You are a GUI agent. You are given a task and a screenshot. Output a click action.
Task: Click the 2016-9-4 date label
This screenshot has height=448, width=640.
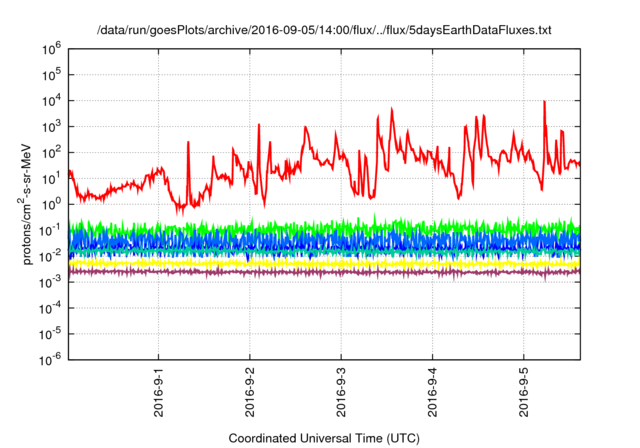[x=433, y=392]
